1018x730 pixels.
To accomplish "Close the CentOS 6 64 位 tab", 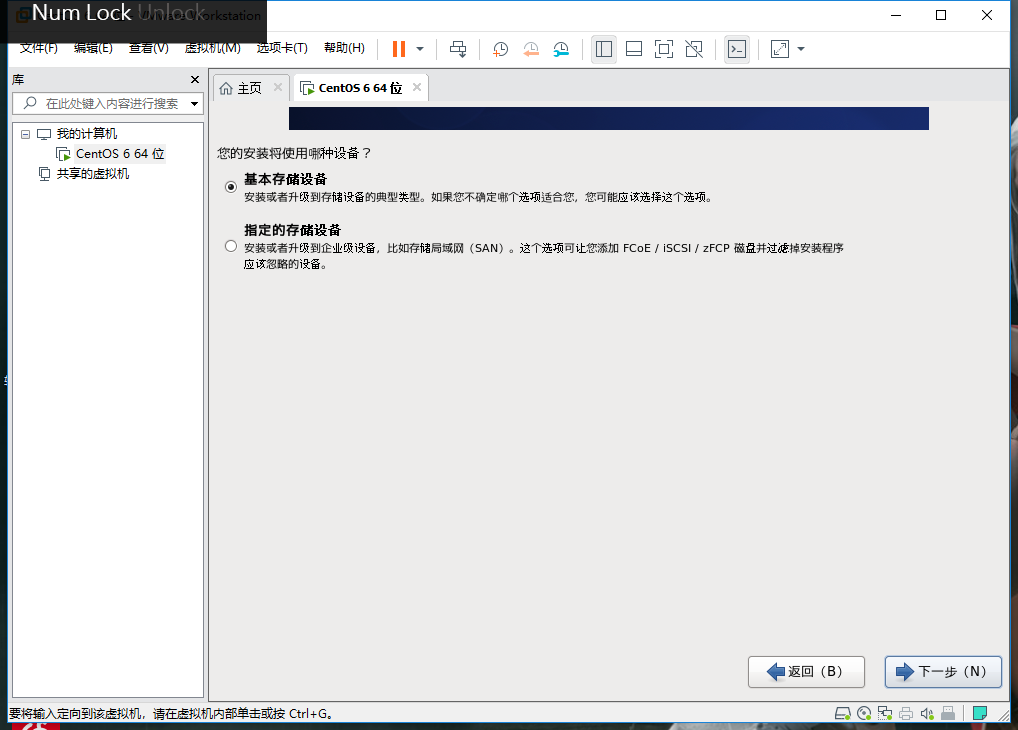I will click(x=417, y=87).
